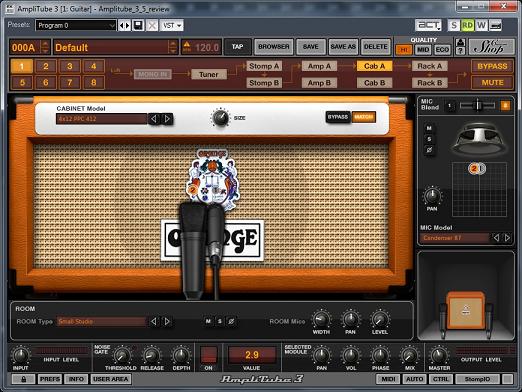Viewport: 522px width, 392px height.
Task: Click the Small Studio room type field
Action: coord(102,321)
